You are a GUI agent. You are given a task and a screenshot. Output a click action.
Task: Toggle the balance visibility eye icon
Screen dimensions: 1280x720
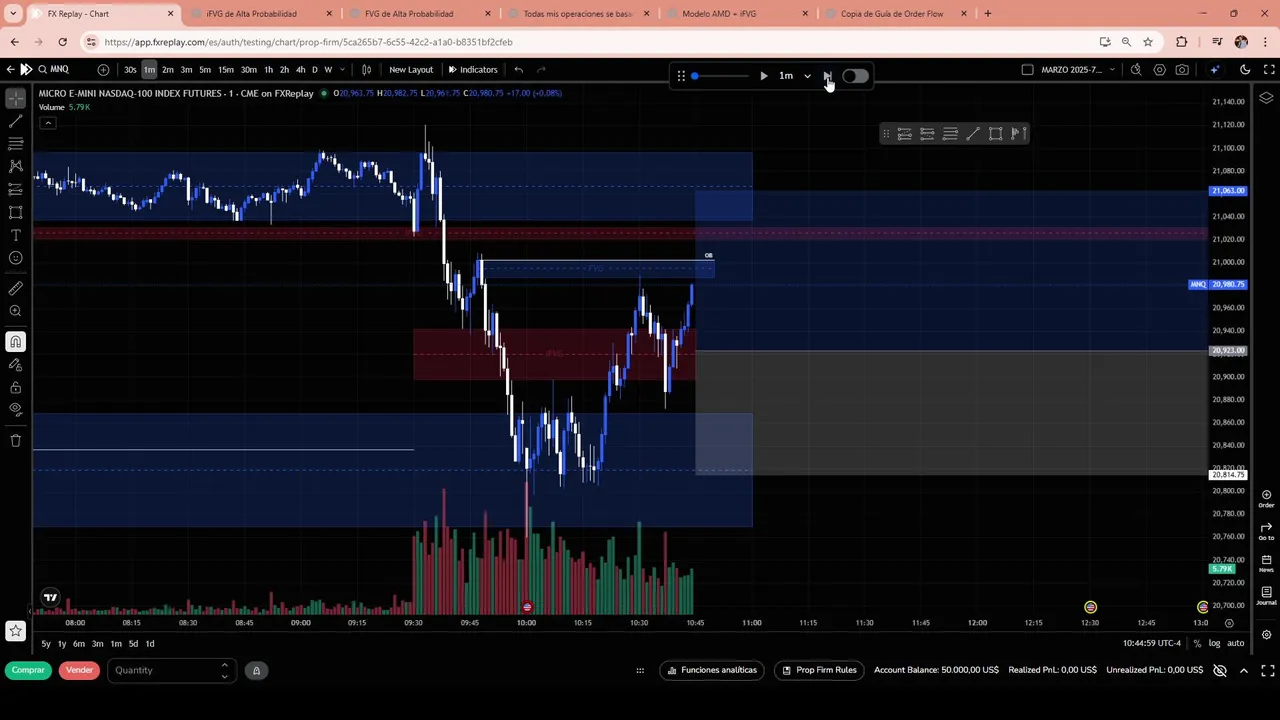click(x=1220, y=670)
